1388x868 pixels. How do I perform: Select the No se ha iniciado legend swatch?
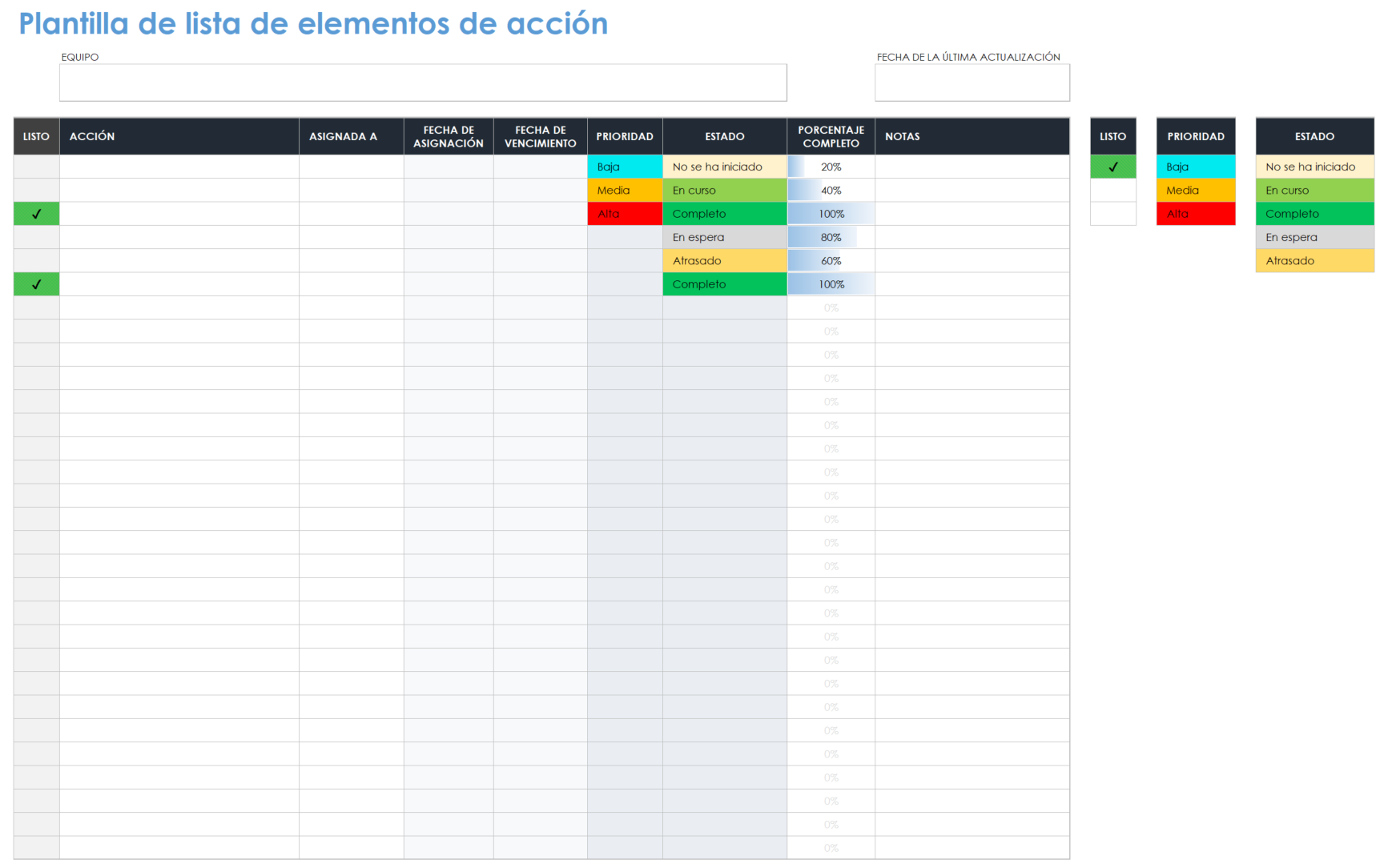(1315, 167)
